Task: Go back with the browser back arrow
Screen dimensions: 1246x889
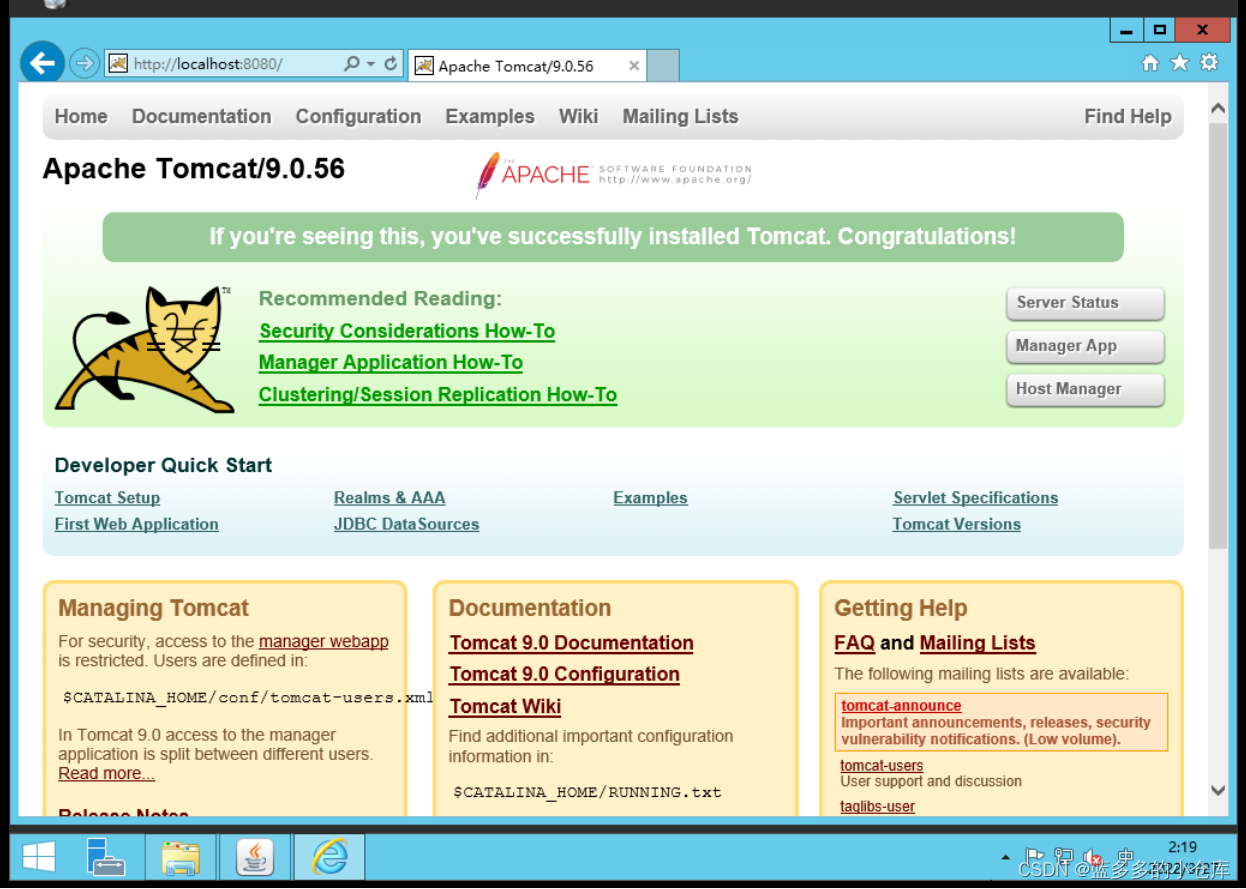Action: pyautogui.click(x=43, y=64)
